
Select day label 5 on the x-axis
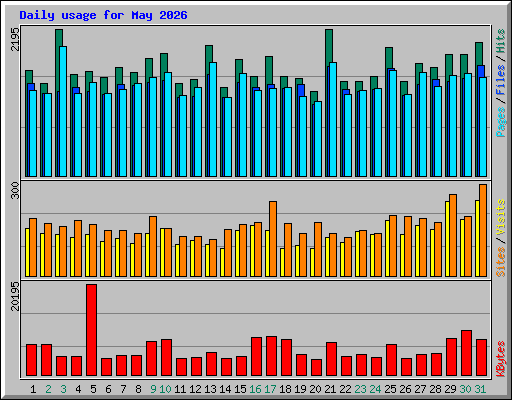coord(93,389)
